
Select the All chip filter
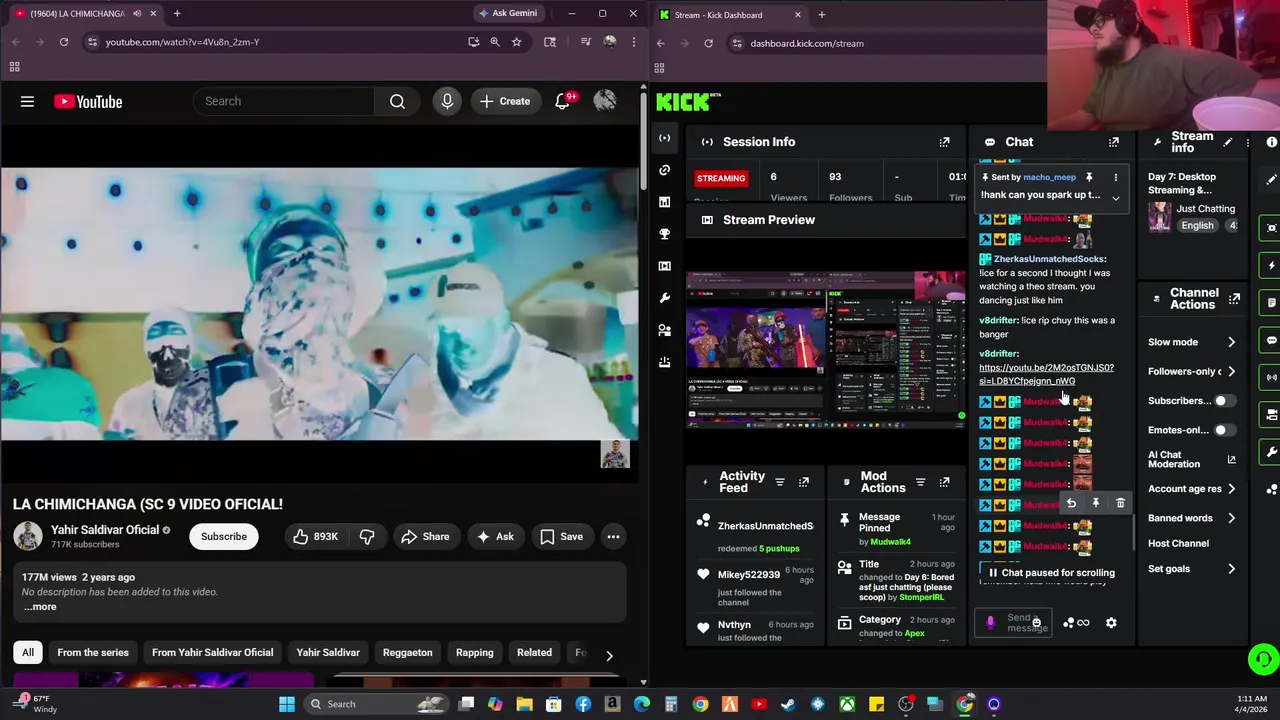[x=28, y=653]
